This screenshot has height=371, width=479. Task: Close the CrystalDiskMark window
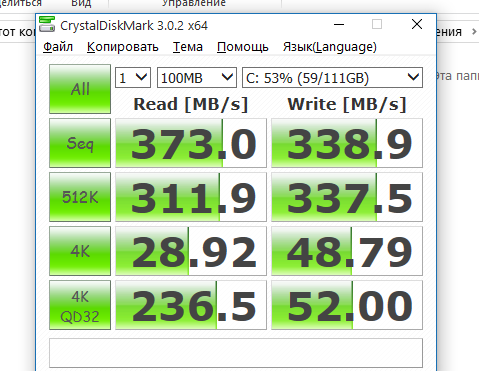click(x=417, y=24)
